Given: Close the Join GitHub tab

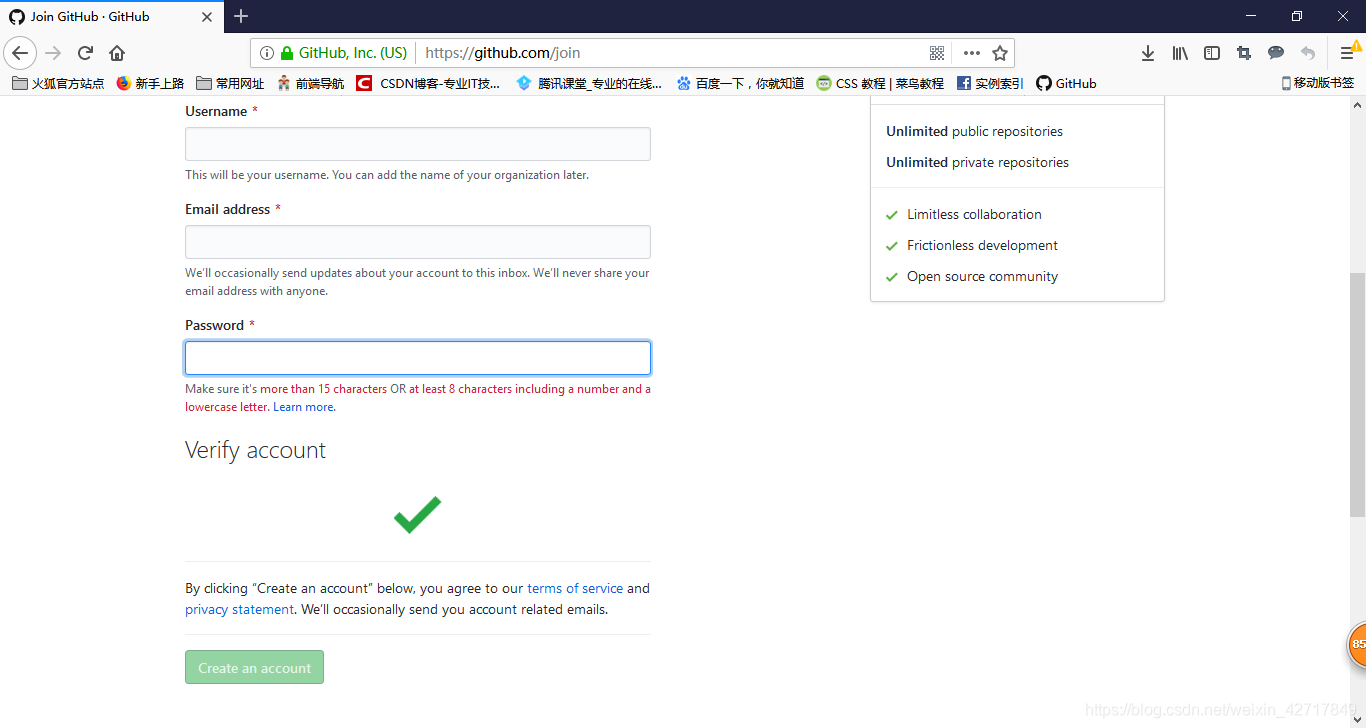Looking at the screenshot, I should [208, 17].
